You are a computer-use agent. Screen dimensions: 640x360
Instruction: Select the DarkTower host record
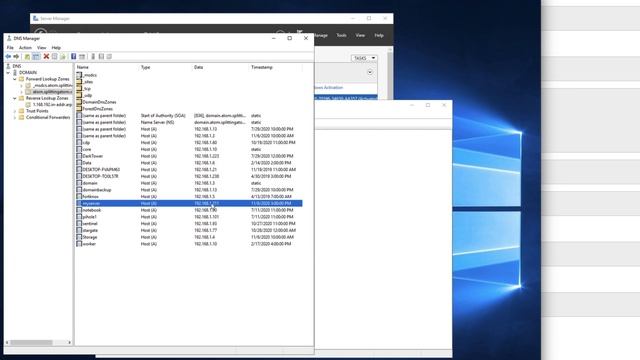(x=189, y=156)
